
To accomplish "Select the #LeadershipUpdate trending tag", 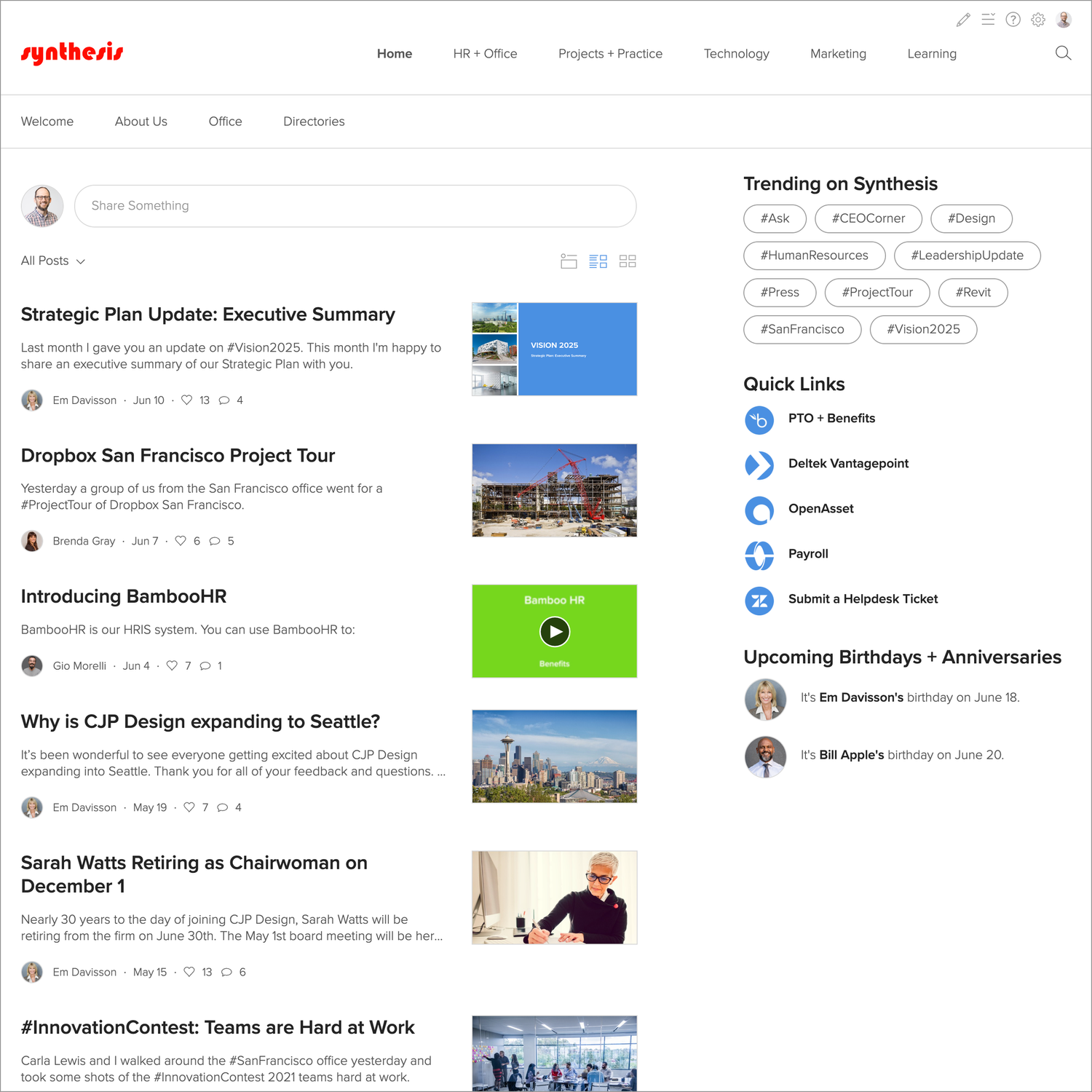I will click(x=967, y=256).
